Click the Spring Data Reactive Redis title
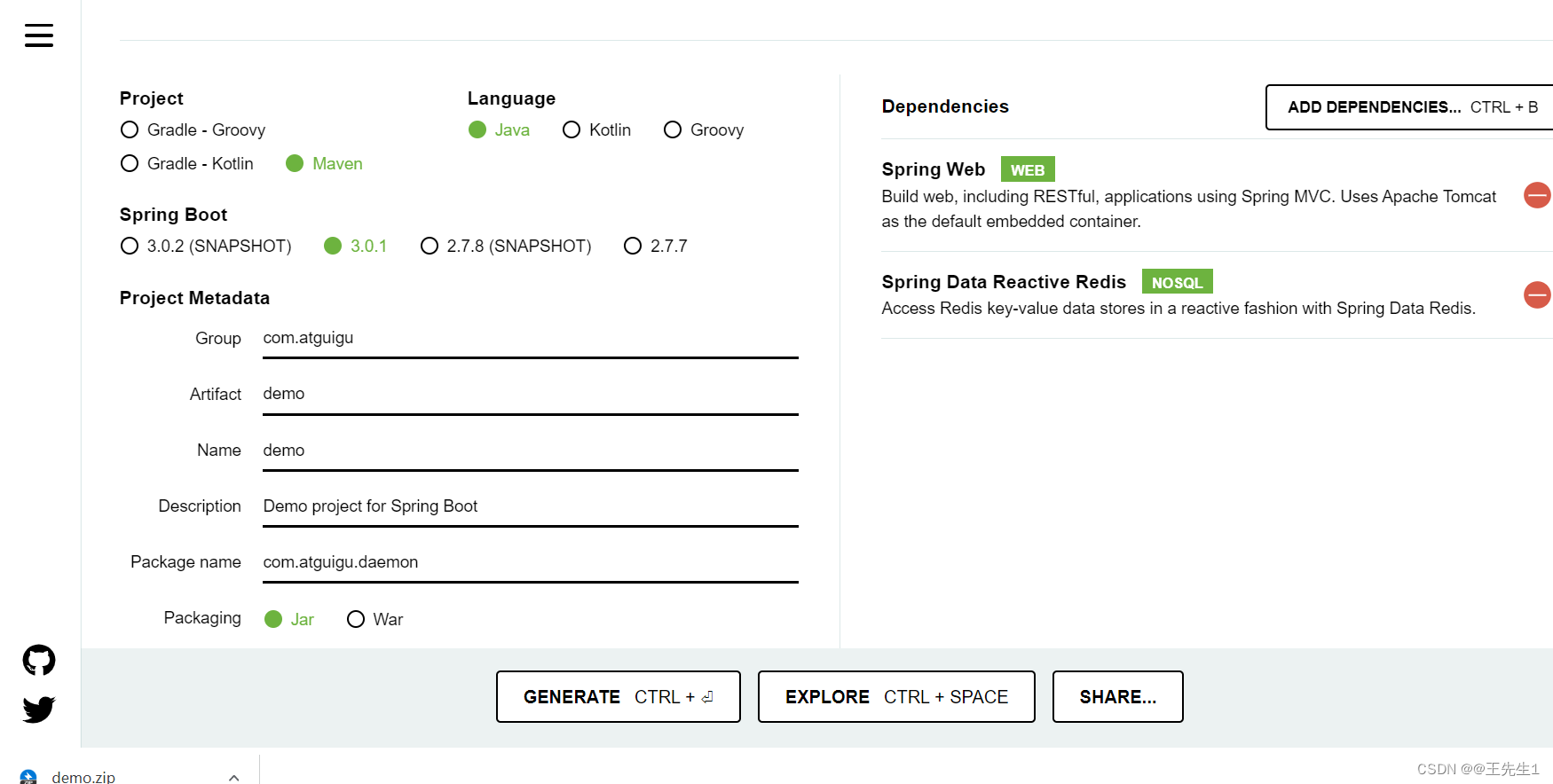This screenshot has height=784, width=1553. click(x=1004, y=282)
